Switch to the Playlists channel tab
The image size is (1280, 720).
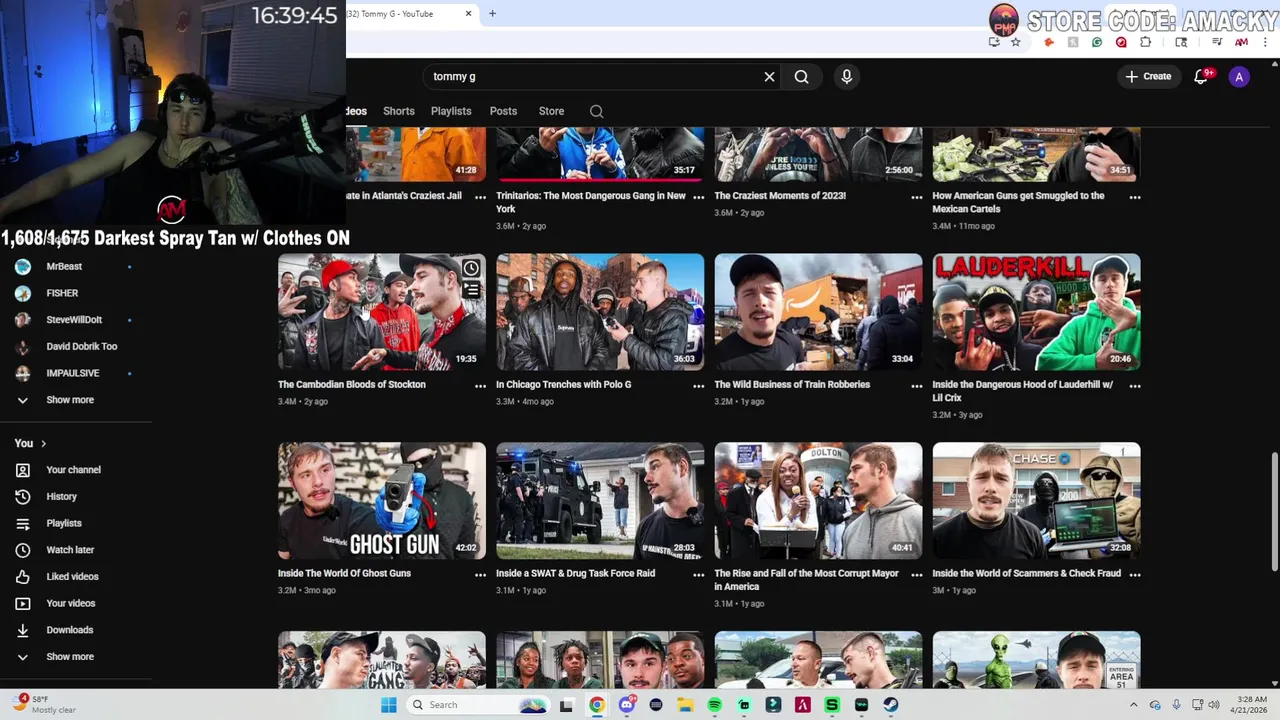click(x=451, y=111)
